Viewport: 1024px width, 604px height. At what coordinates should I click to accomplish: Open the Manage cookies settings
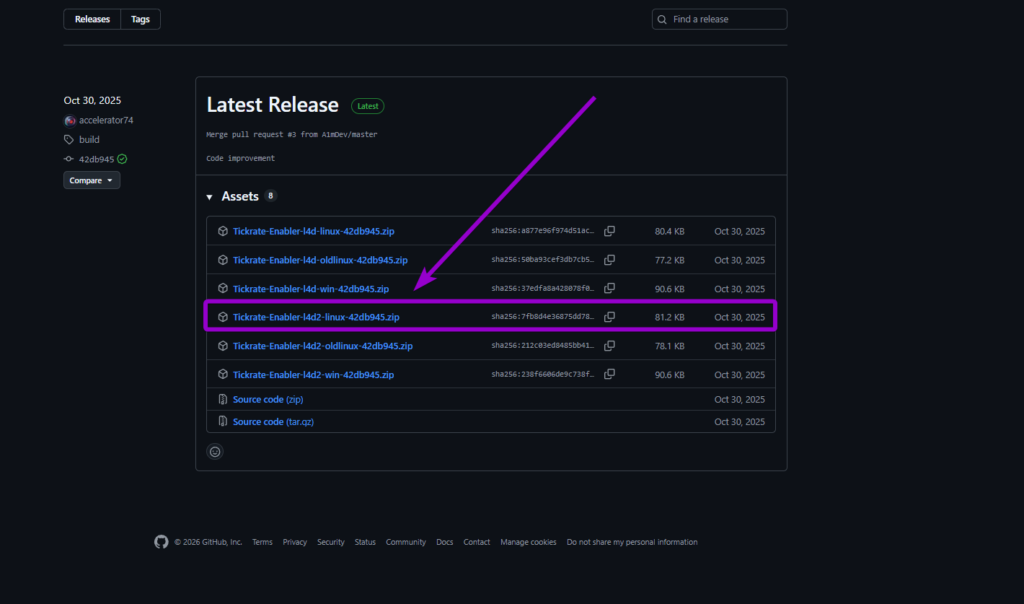coord(528,541)
